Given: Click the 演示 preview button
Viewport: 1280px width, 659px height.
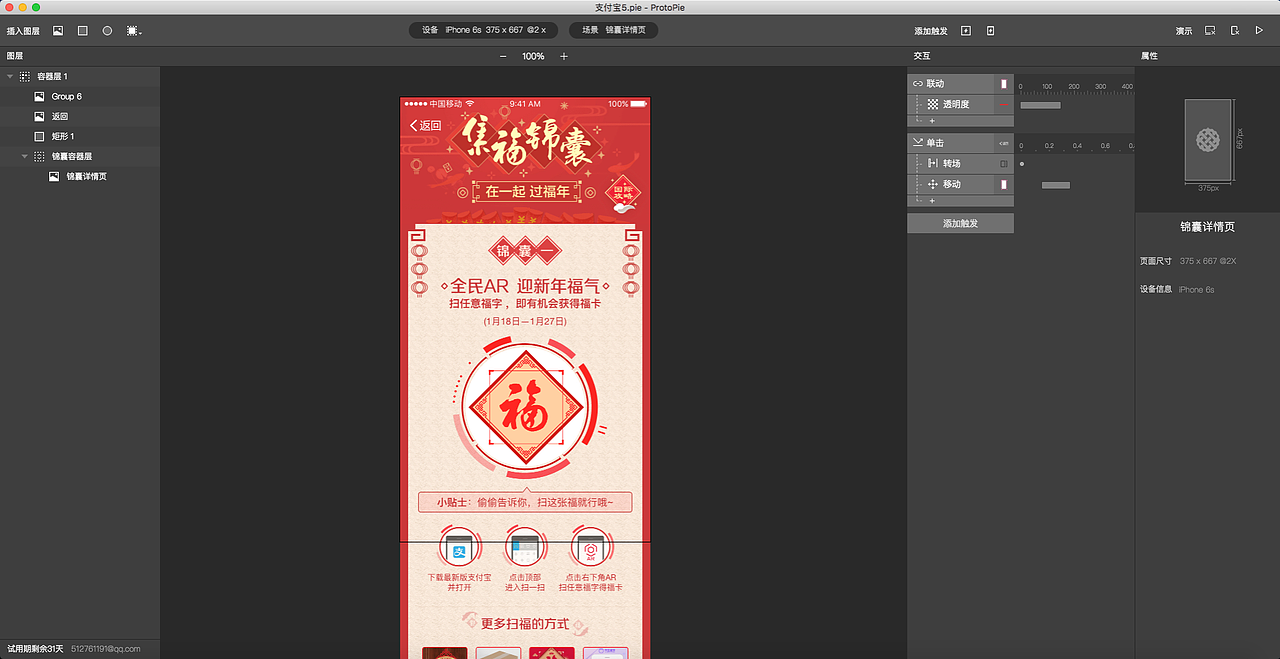Looking at the screenshot, I should click(1184, 31).
